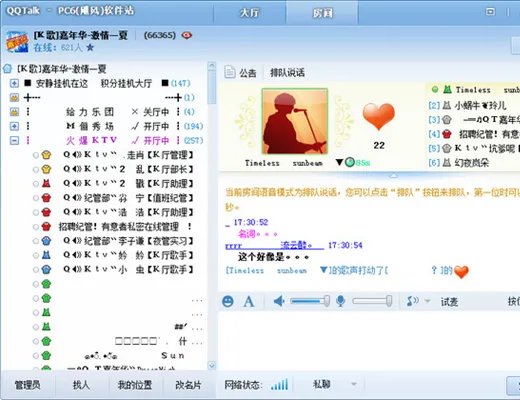520x400 pixels.
Task: Click red shirt icon in queue entry 4
Action: (x=447, y=134)
